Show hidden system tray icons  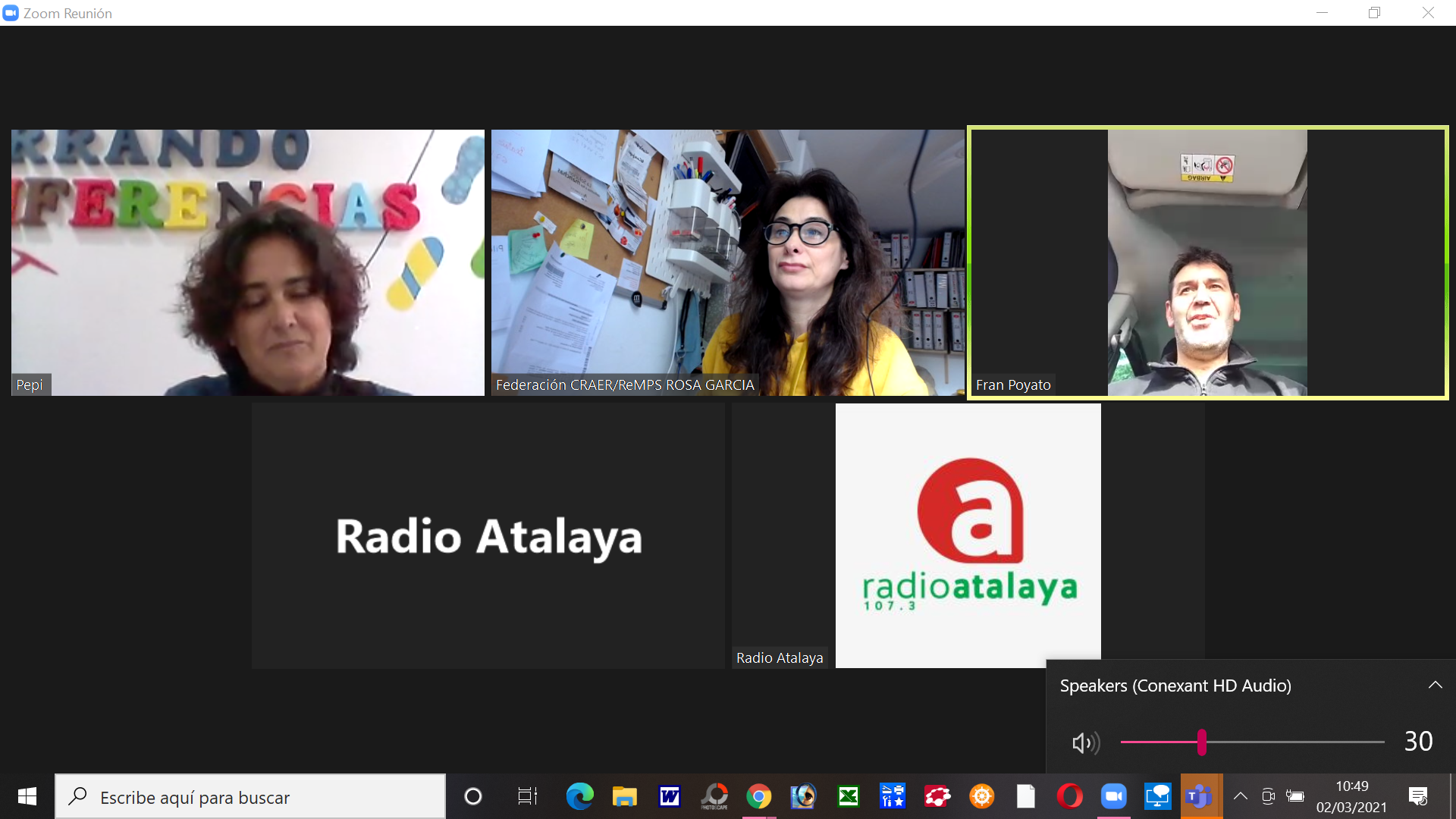click(x=1241, y=796)
